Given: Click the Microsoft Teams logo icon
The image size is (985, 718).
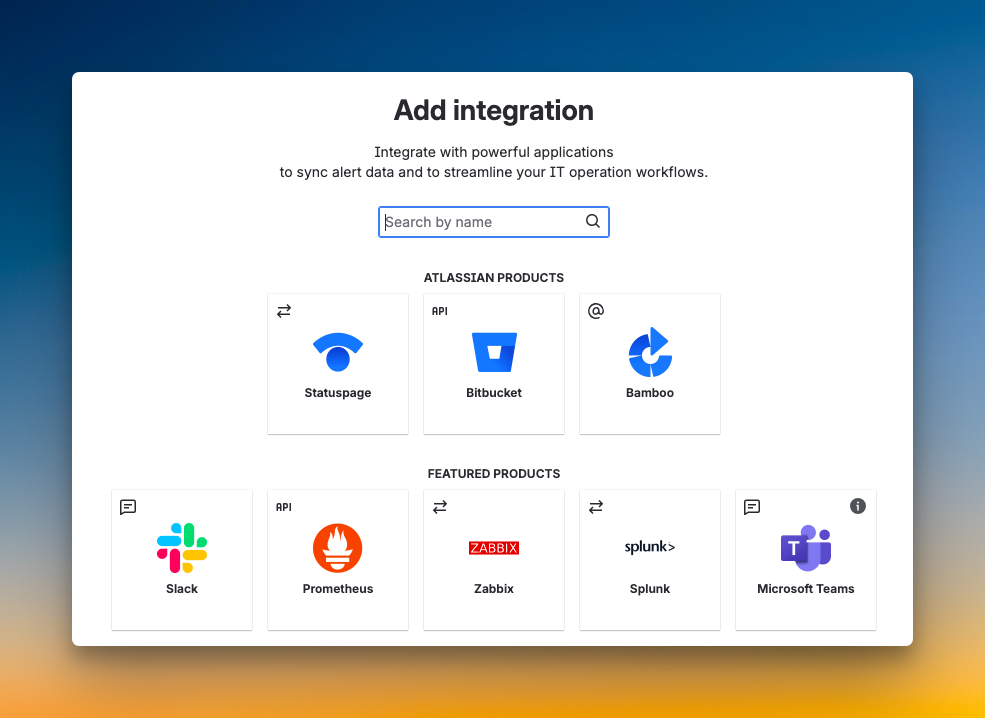Looking at the screenshot, I should (805, 547).
